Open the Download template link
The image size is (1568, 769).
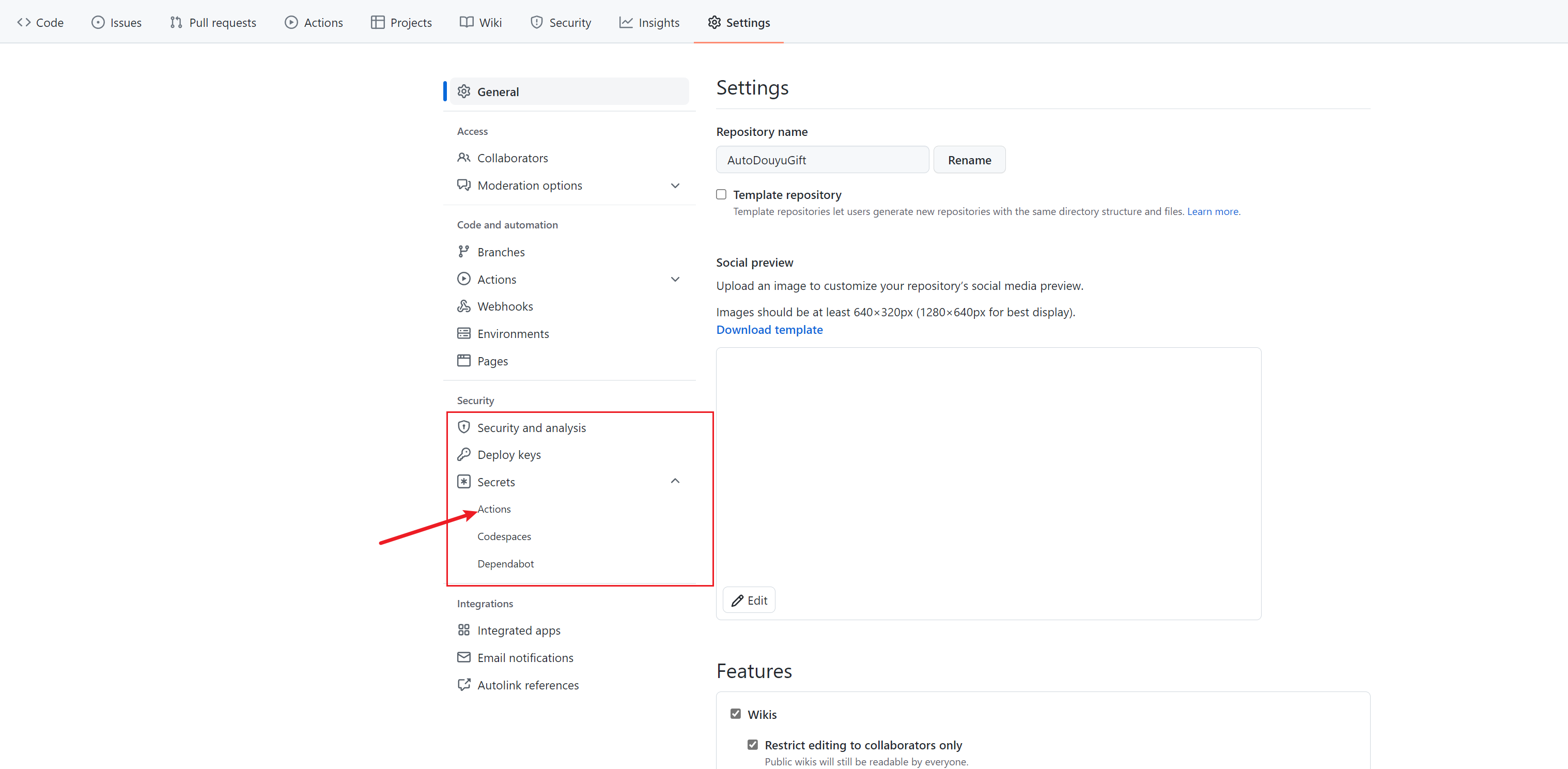click(769, 329)
